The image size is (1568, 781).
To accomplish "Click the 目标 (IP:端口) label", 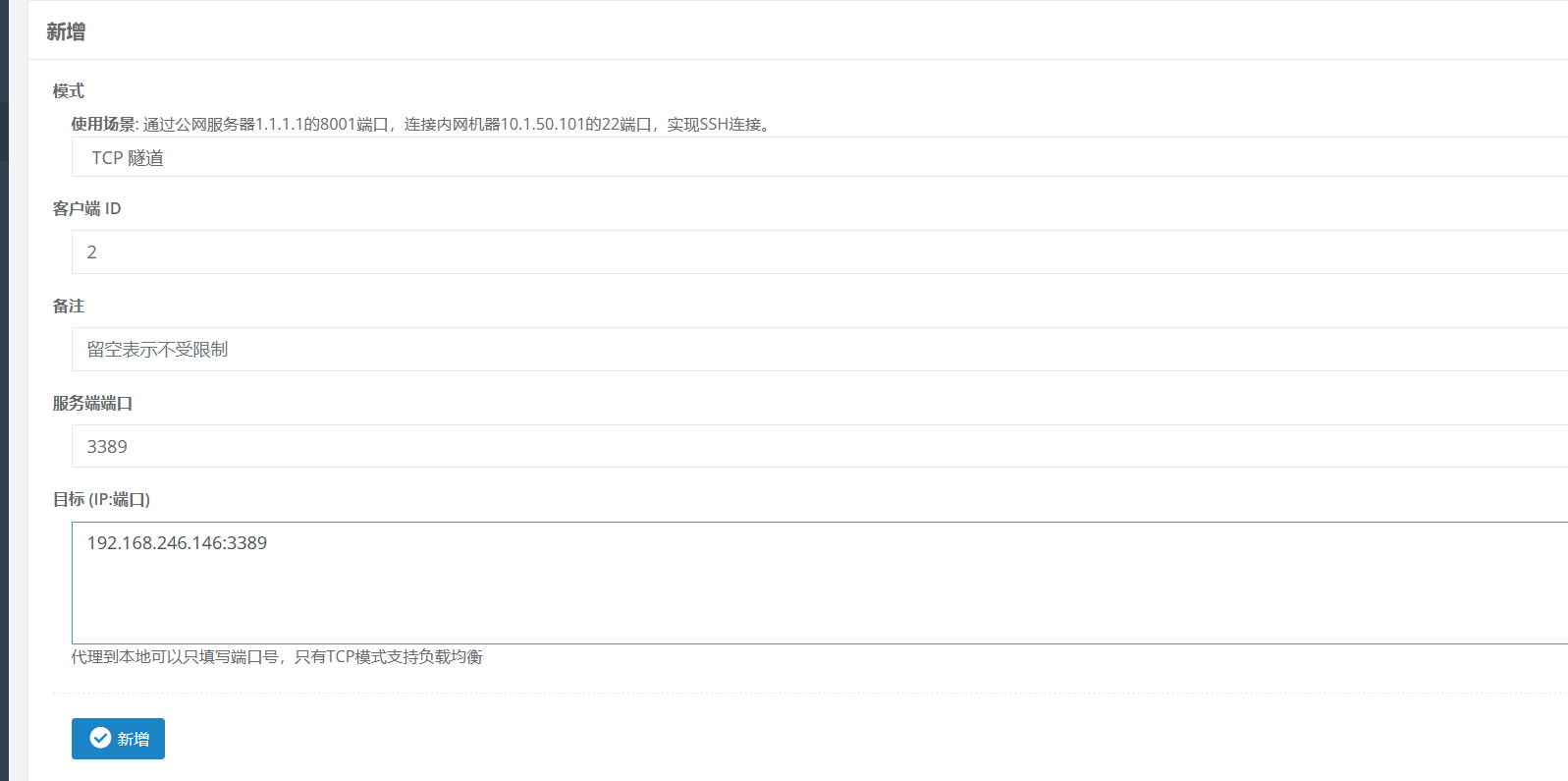I will [x=101, y=499].
